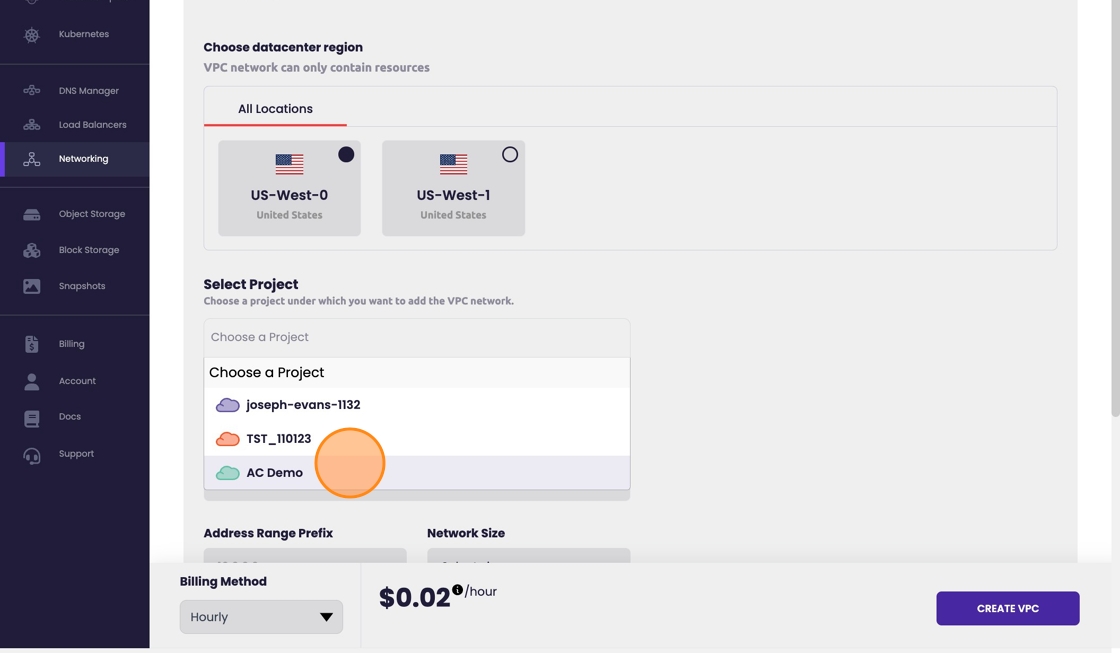Collapse the Choose a Project dropdown
Screen dimensions: 1120x653
416,337
